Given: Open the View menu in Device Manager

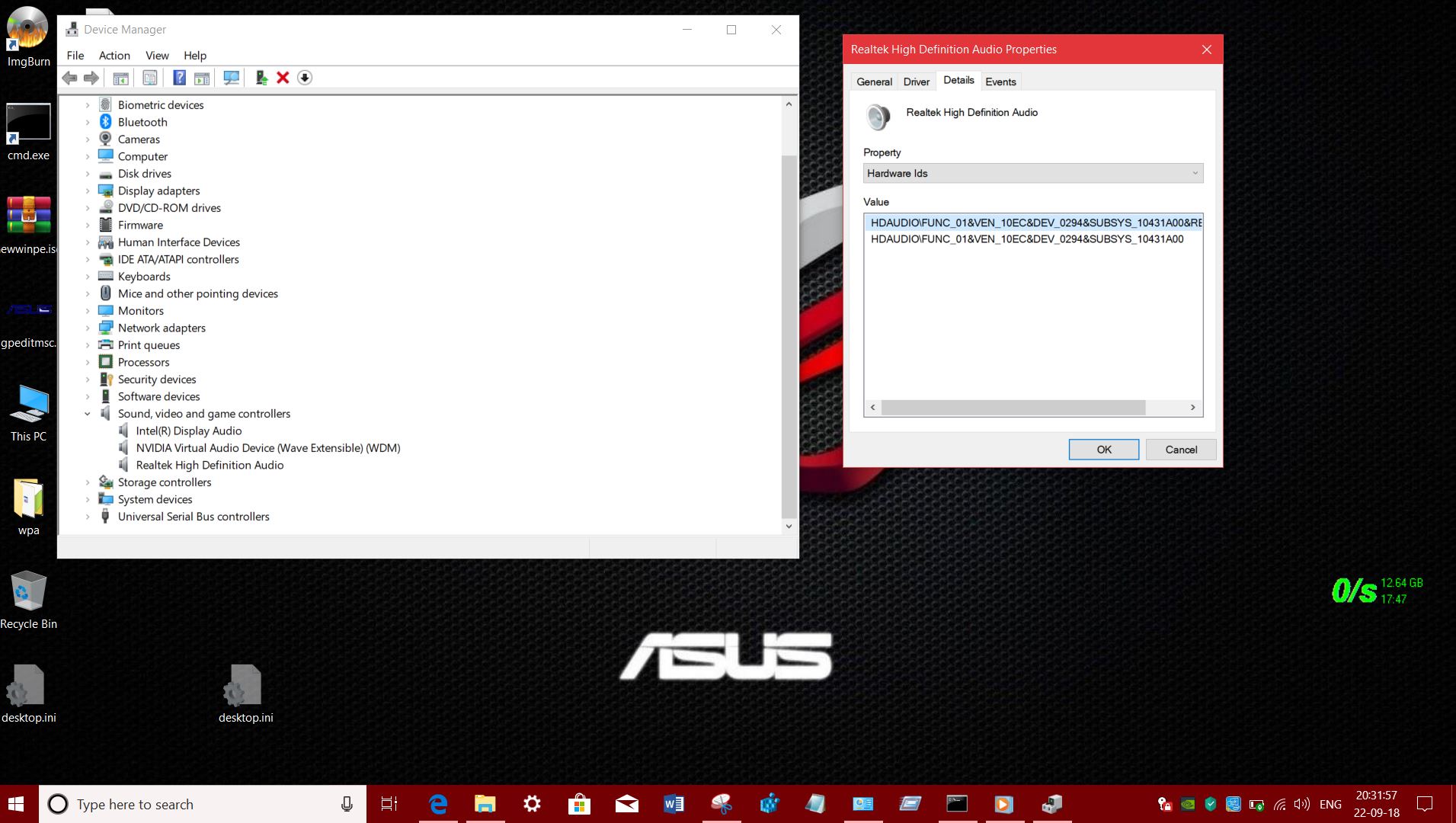Looking at the screenshot, I should tap(157, 56).
